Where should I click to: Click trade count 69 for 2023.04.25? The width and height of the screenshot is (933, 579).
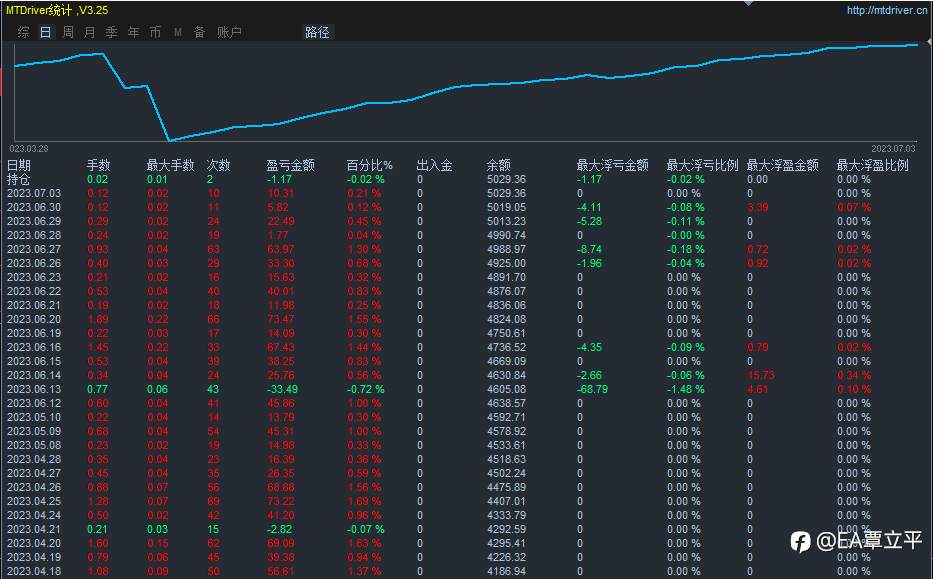point(213,501)
